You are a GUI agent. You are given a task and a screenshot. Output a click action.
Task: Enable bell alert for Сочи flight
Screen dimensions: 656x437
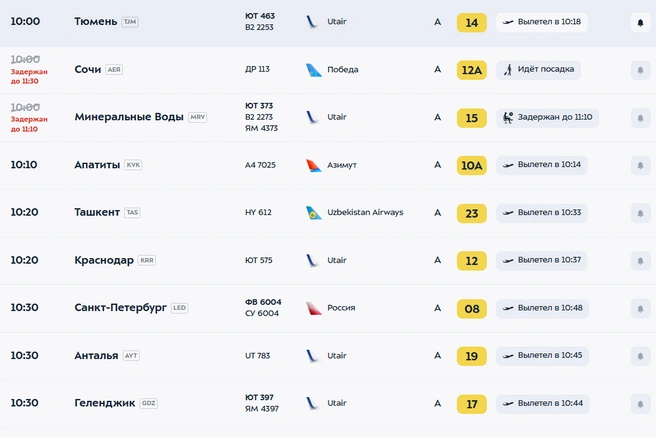[640, 70]
